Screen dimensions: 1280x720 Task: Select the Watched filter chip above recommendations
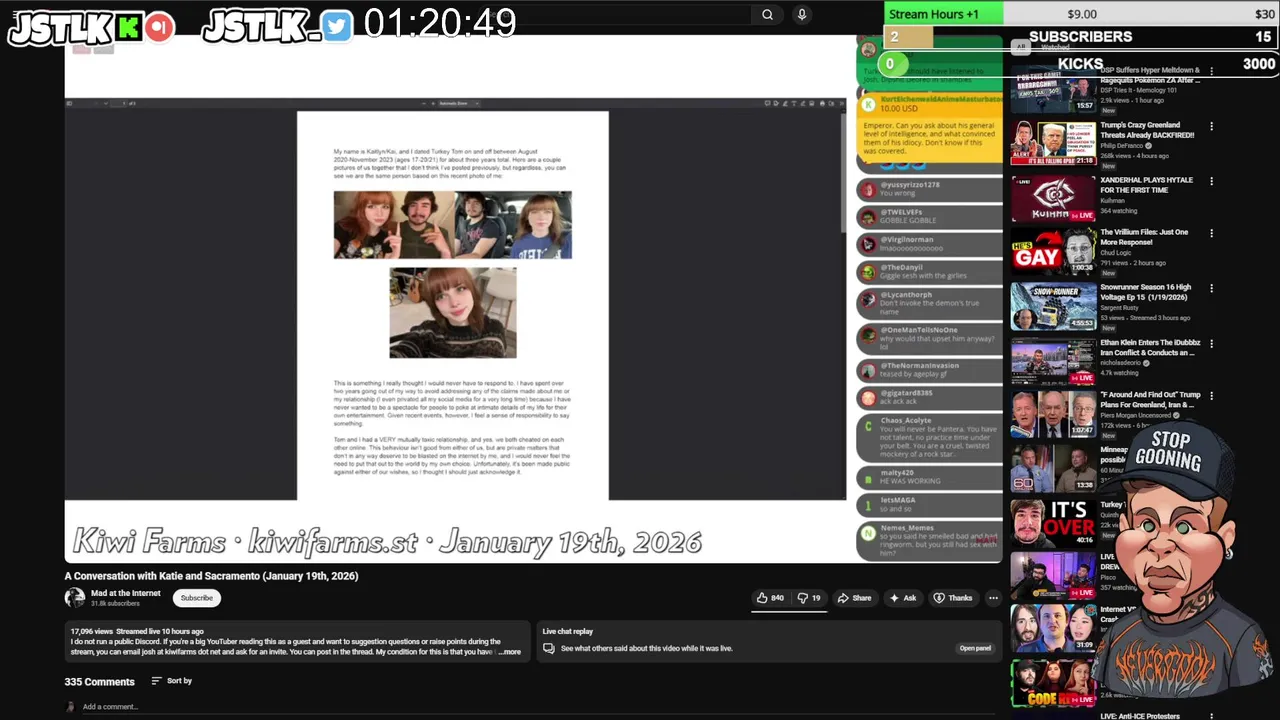1056,47
